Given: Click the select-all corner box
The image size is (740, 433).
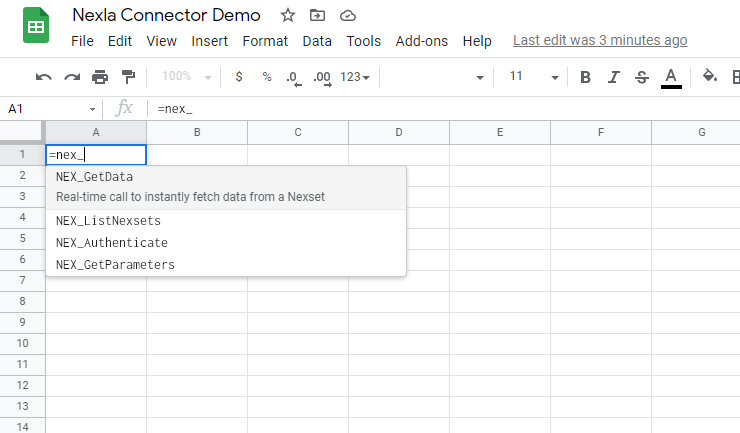Looking at the screenshot, I should [22, 132].
